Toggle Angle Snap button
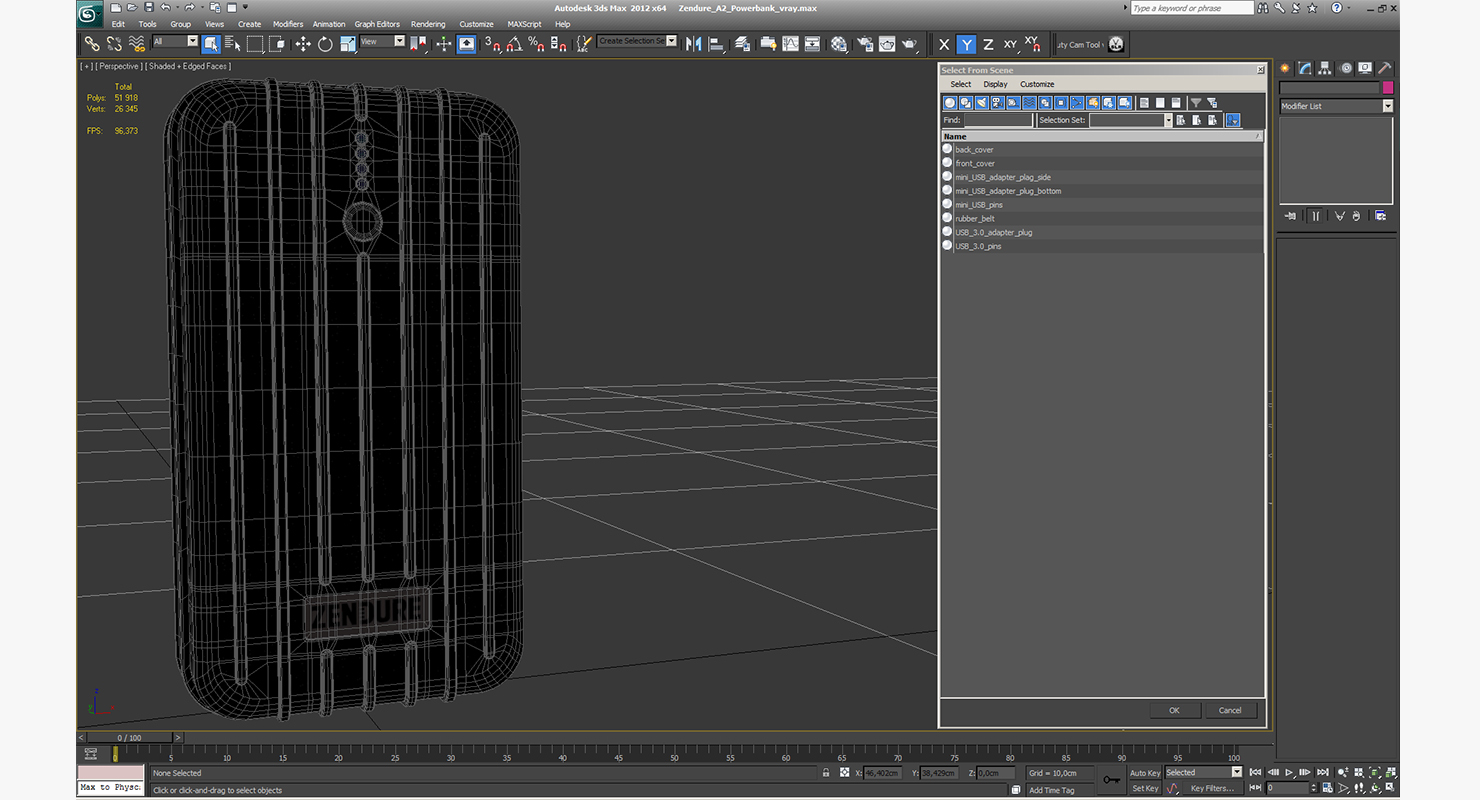The height and width of the screenshot is (800, 1480). tap(514, 44)
